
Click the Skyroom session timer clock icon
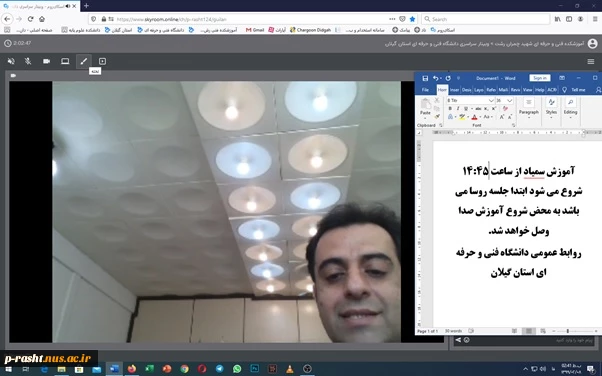8,43
